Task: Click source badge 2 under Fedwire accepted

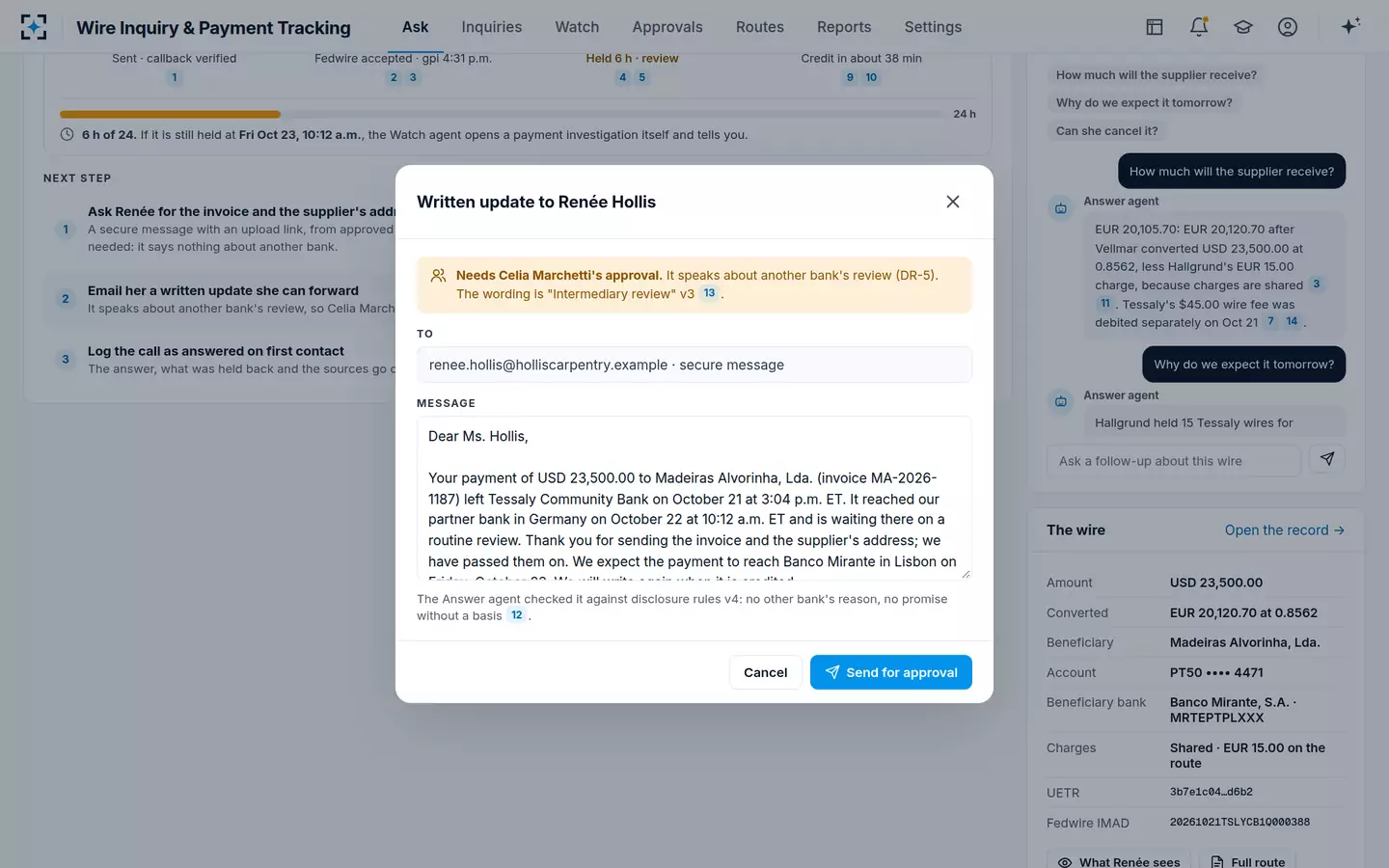Action: [x=394, y=77]
